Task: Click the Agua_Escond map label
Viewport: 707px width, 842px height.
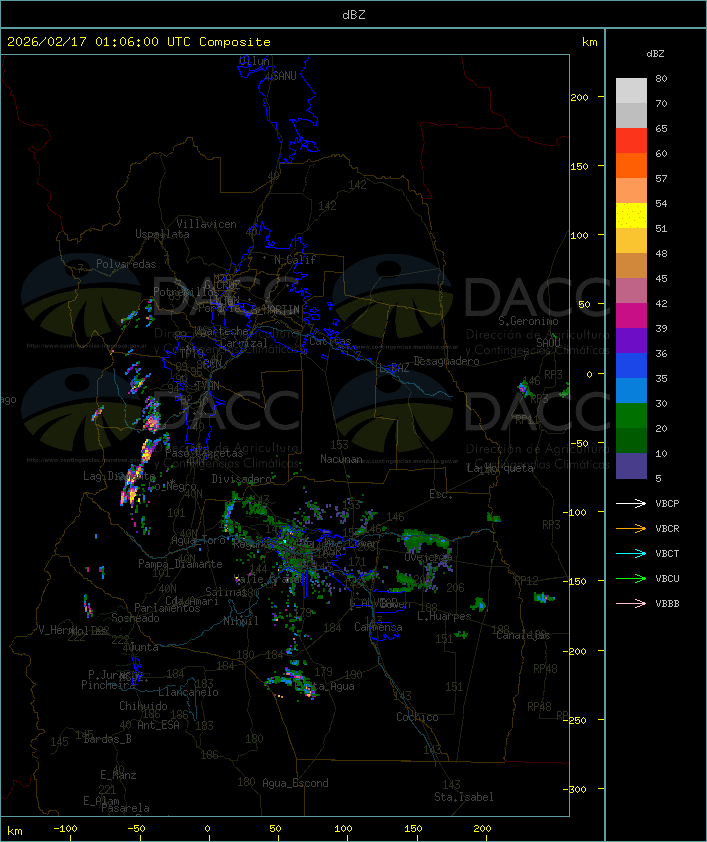Action: 295,783
